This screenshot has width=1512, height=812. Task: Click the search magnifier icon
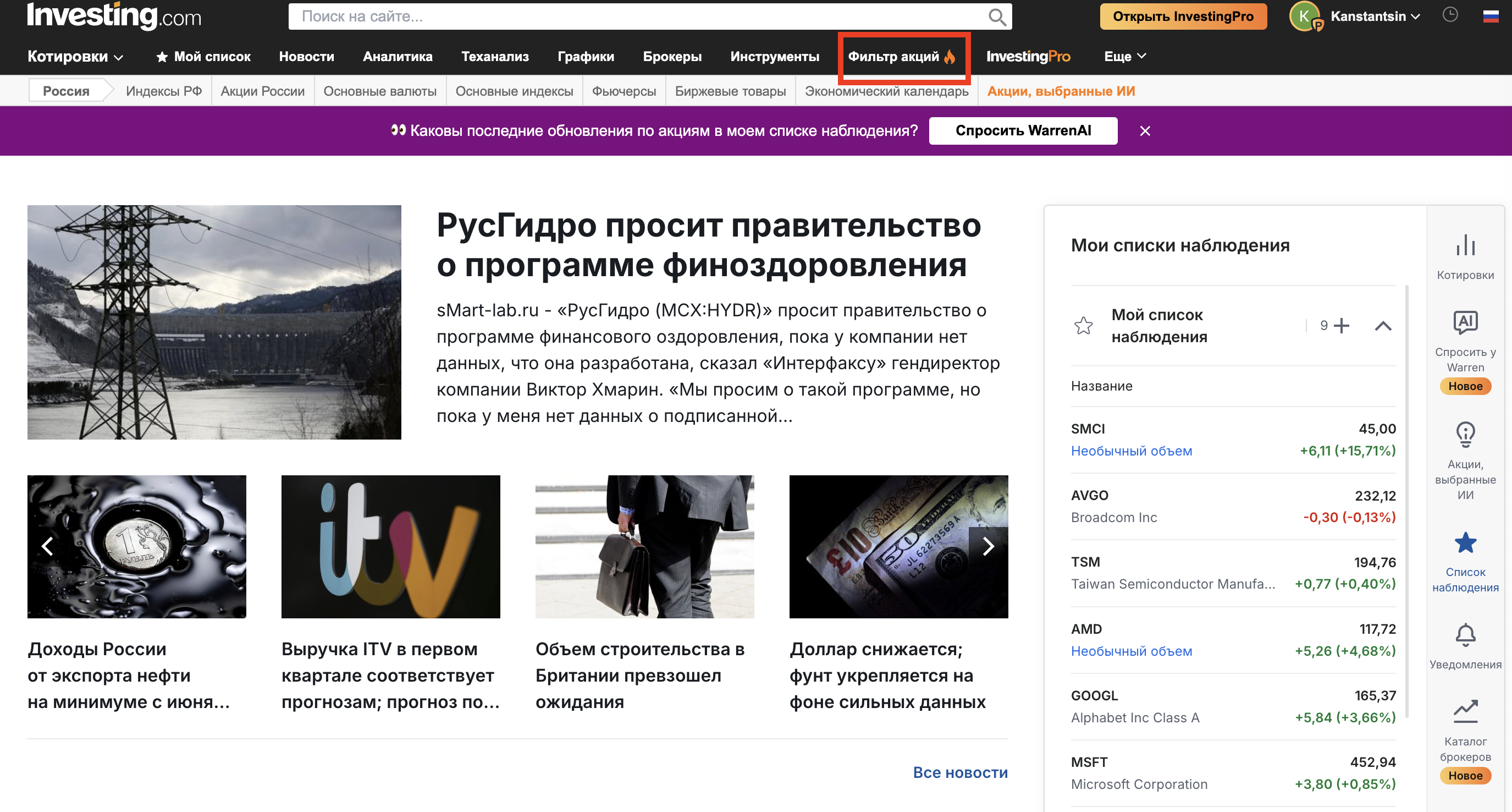point(997,17)
